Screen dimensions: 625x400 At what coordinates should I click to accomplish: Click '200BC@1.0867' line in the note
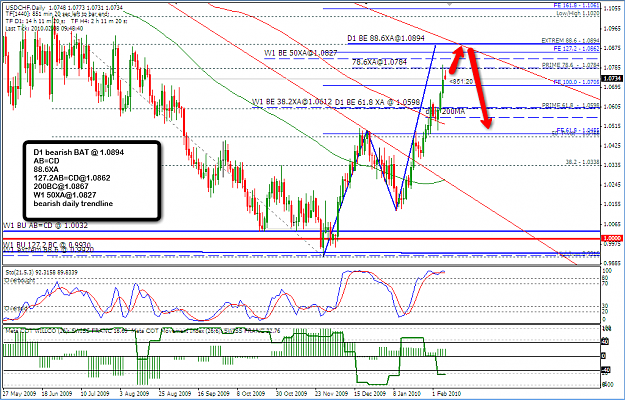61,186
